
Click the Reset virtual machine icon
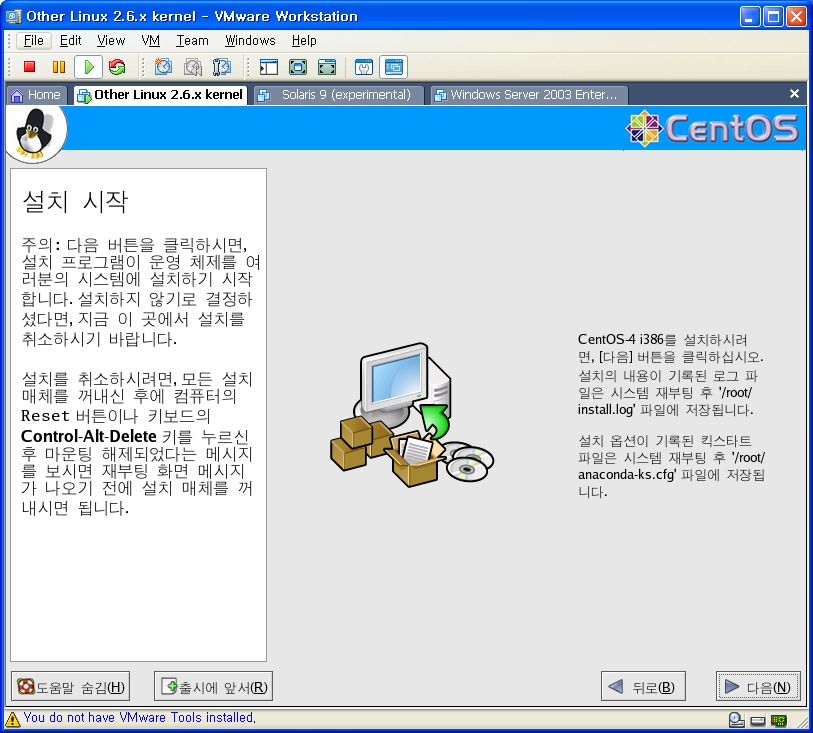point(117,67)
